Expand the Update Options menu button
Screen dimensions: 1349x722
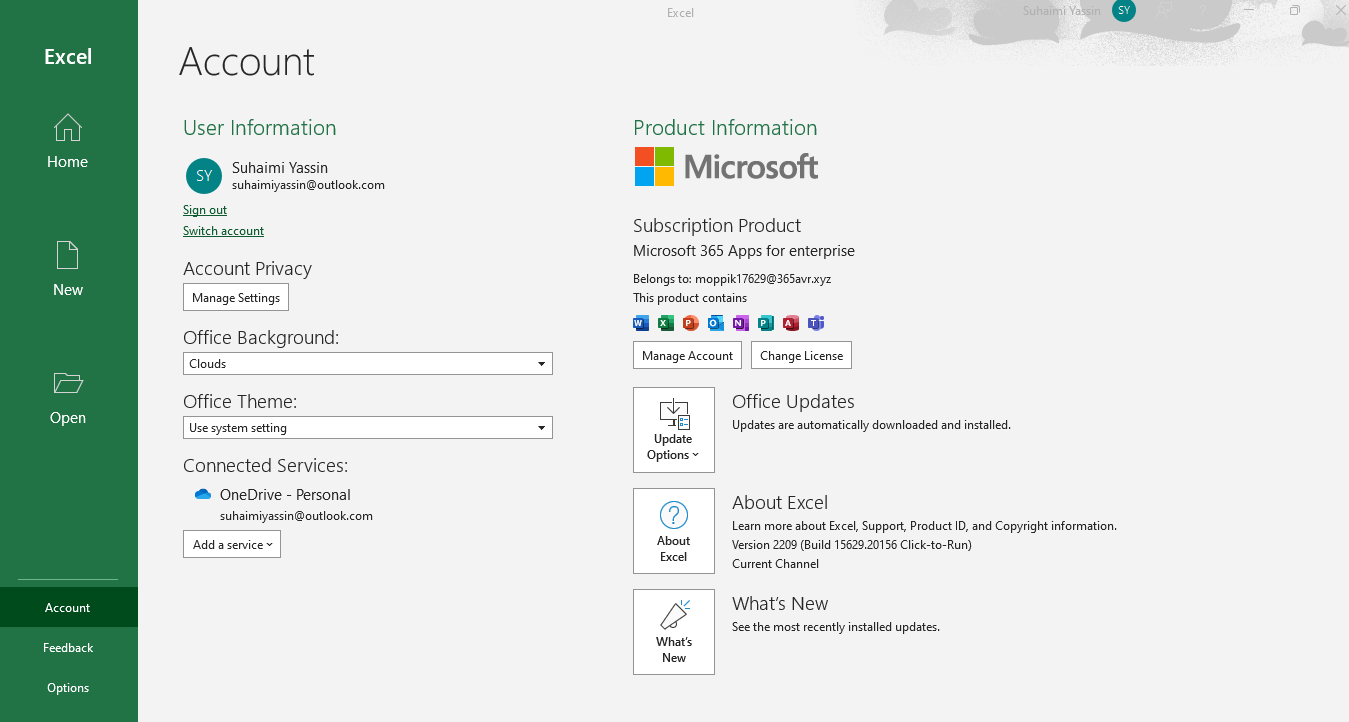pyautogui.click(x=674, y=430)
